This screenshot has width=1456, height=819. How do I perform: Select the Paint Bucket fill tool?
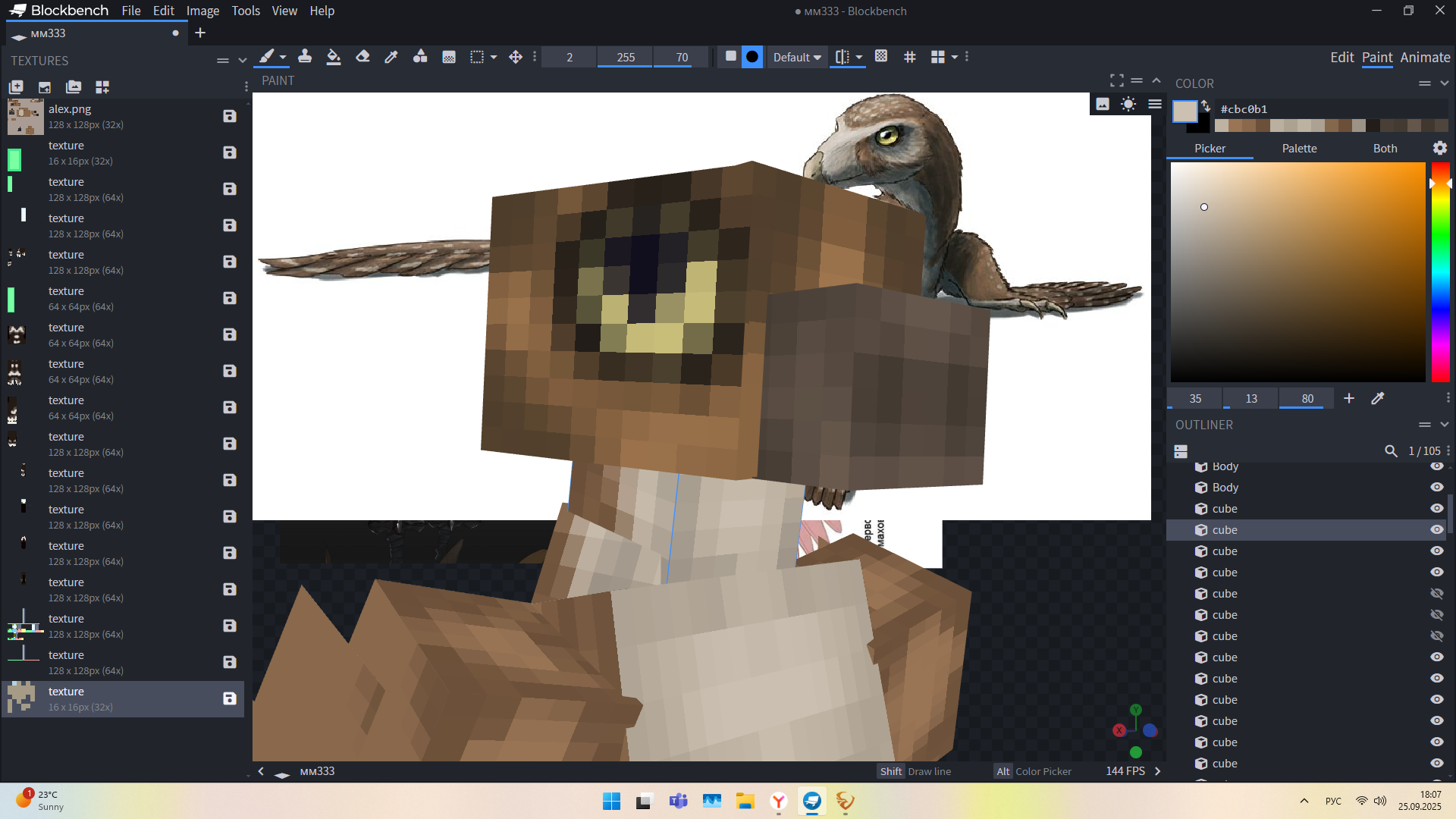[334, 57]
